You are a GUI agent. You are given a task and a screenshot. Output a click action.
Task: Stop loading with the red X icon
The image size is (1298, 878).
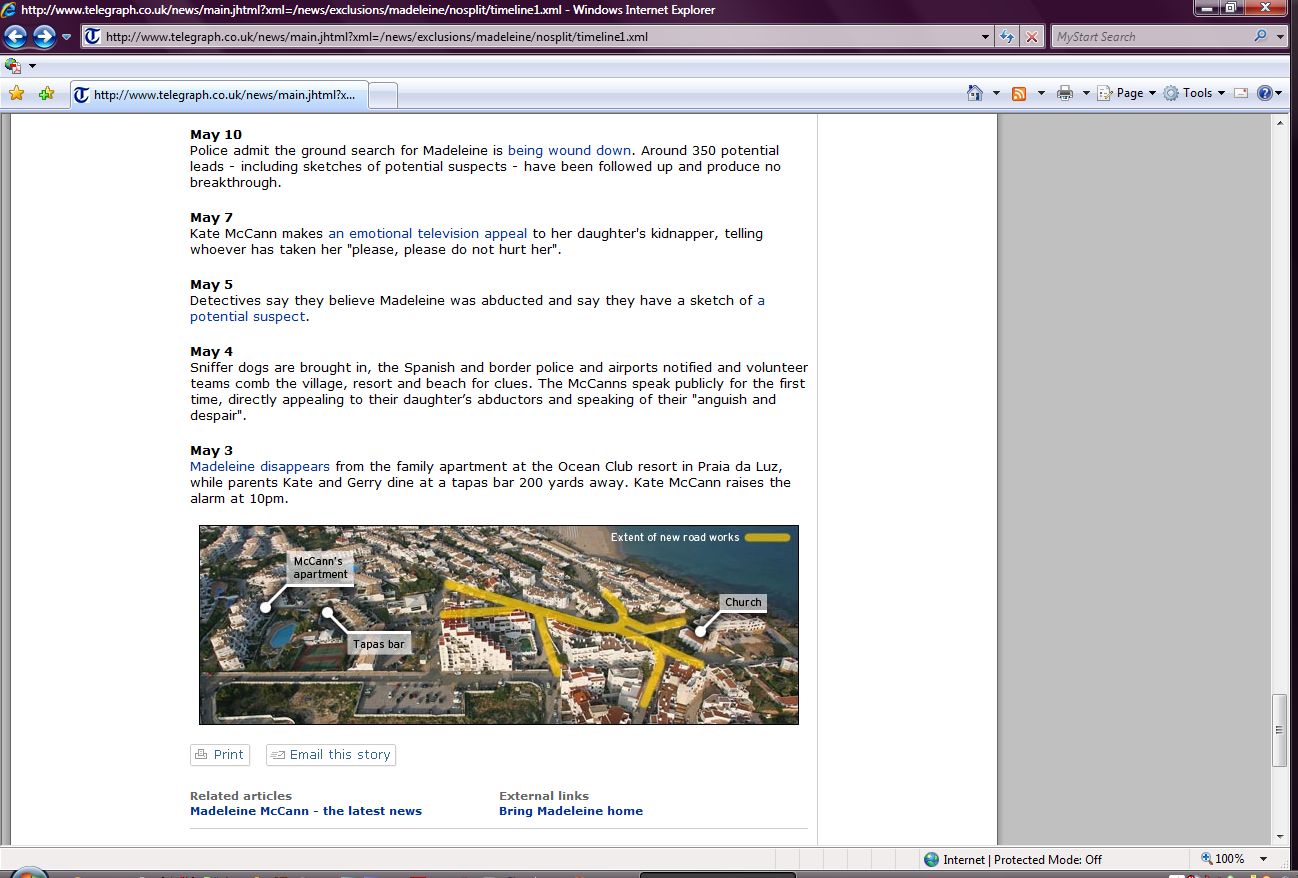[1032, 37]
